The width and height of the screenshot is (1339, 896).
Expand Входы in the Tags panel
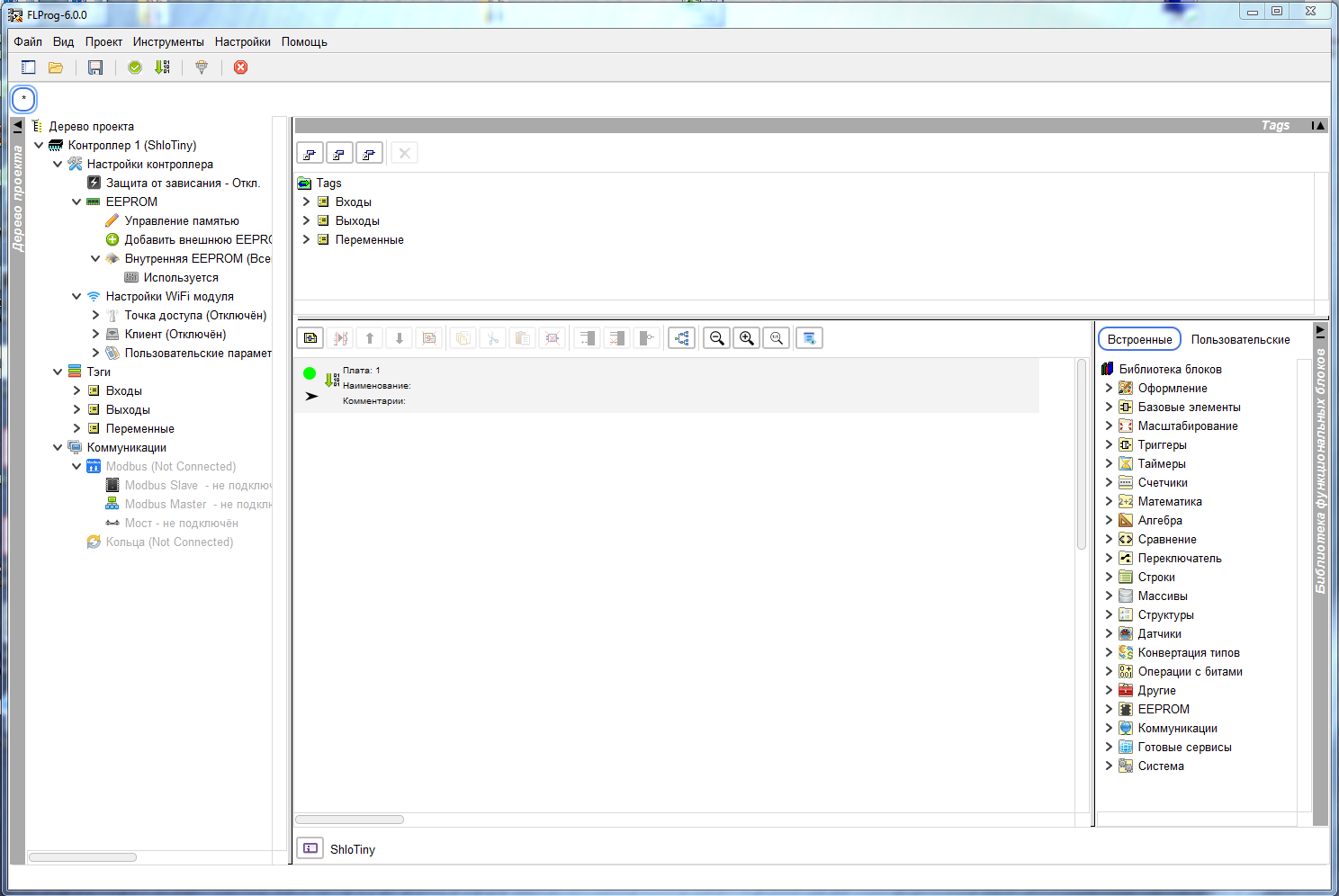tap(306, 202)
